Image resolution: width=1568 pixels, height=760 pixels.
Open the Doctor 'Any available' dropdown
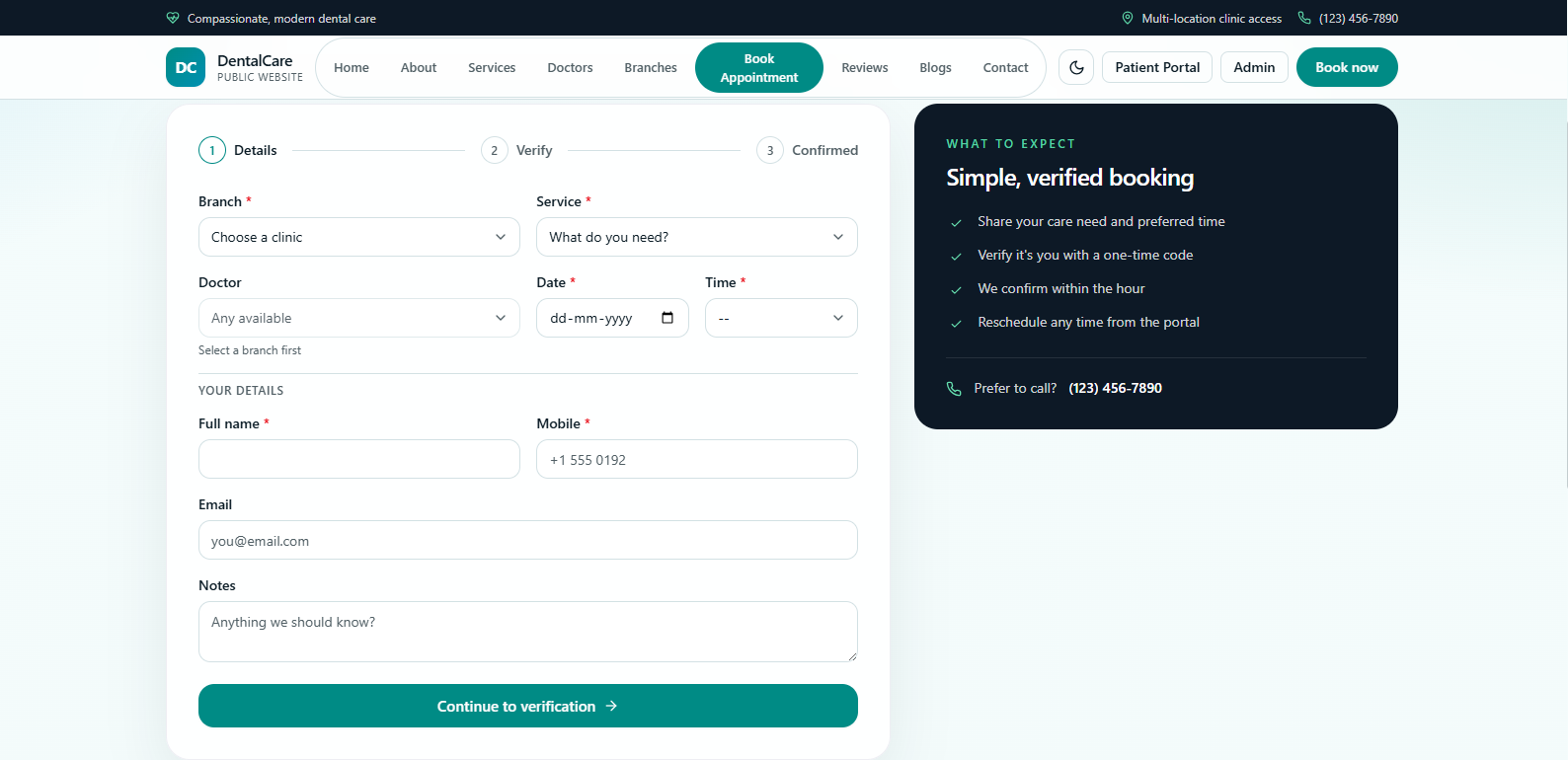pos(359,318)
